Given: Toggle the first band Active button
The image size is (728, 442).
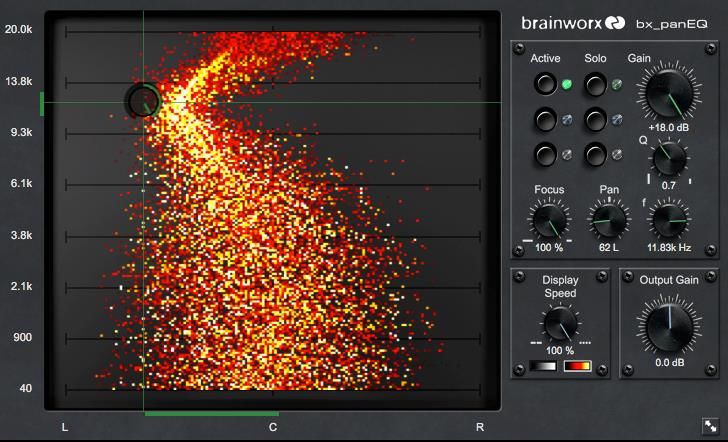Looking at the screenshot, I should [545, 84].
